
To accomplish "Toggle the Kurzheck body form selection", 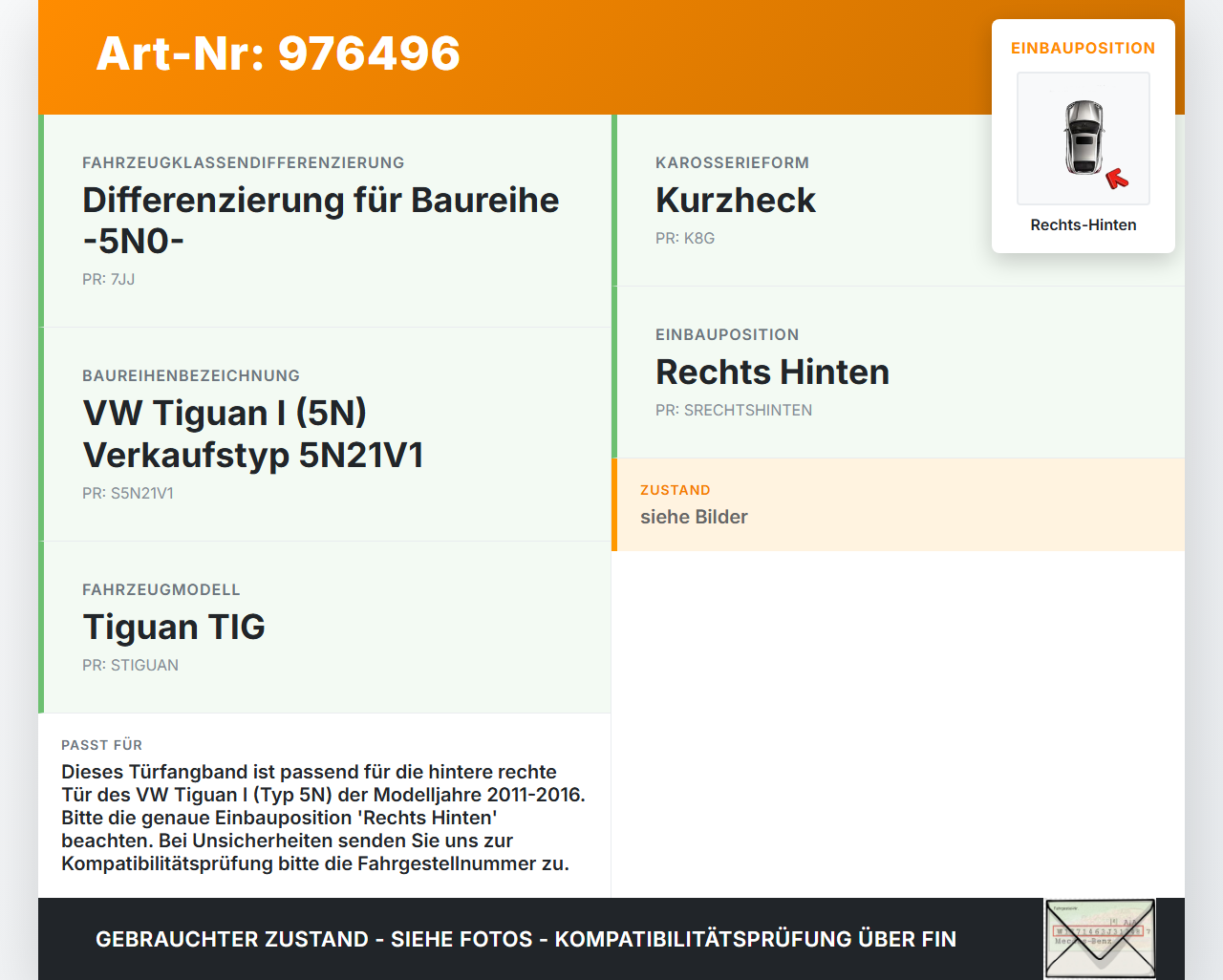I will [735, 200].
